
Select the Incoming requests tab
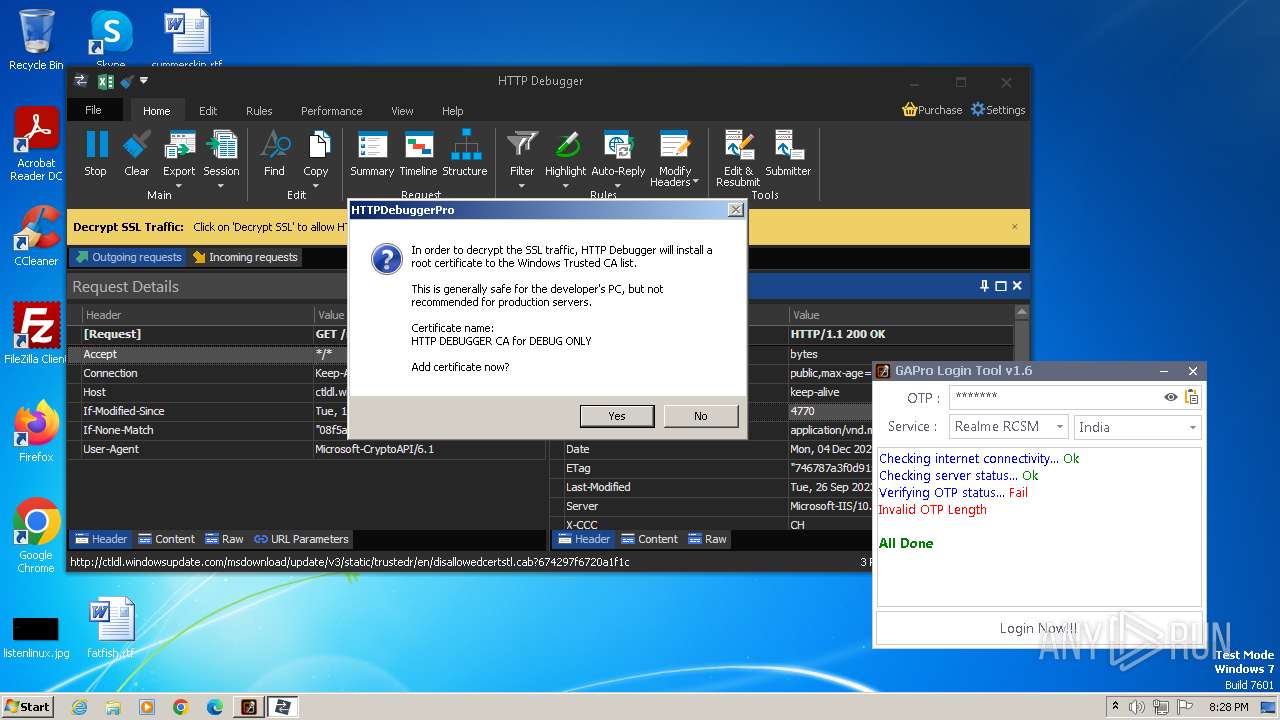245,257
